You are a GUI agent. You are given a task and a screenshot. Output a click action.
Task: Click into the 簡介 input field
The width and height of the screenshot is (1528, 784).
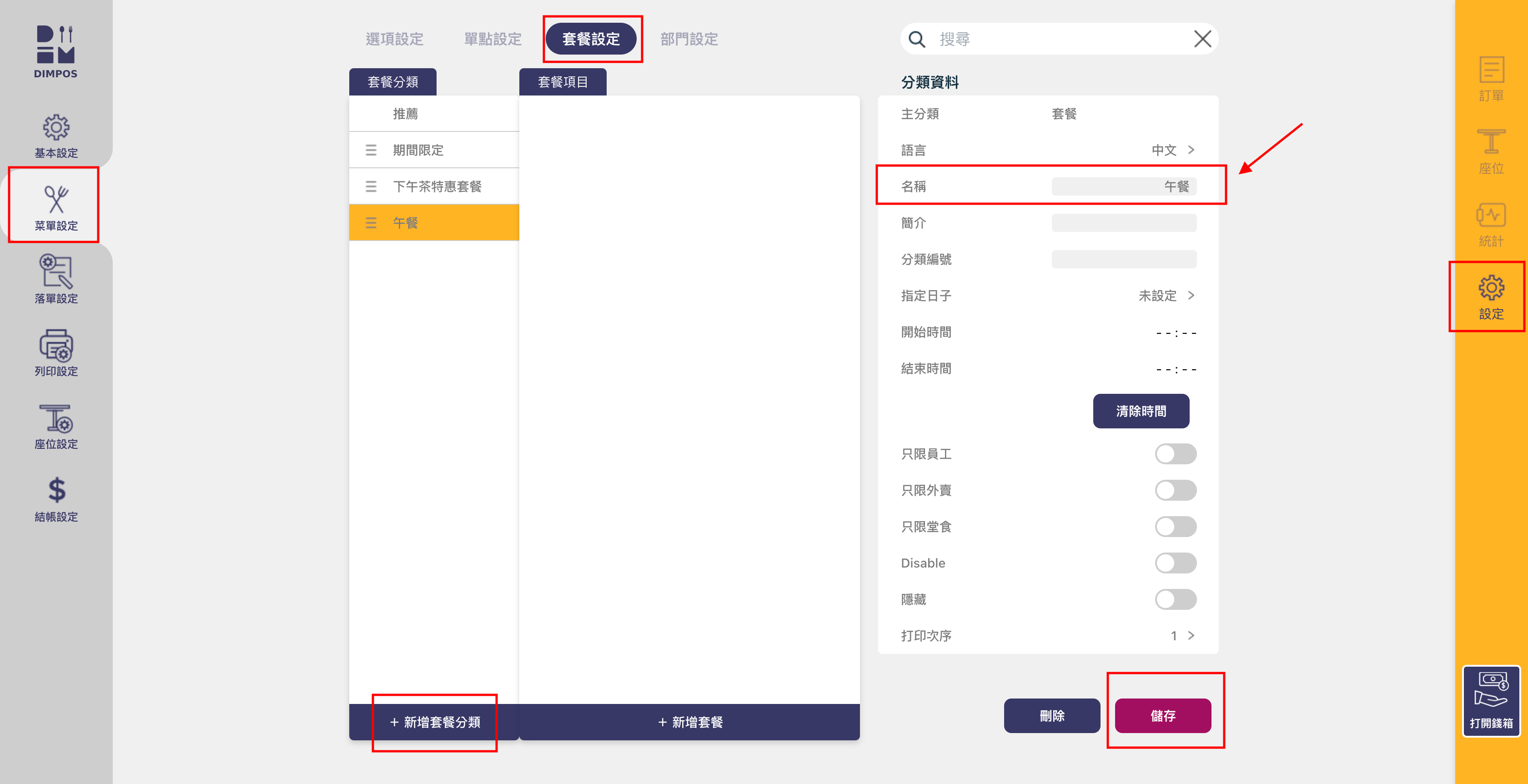(1123, 223)
